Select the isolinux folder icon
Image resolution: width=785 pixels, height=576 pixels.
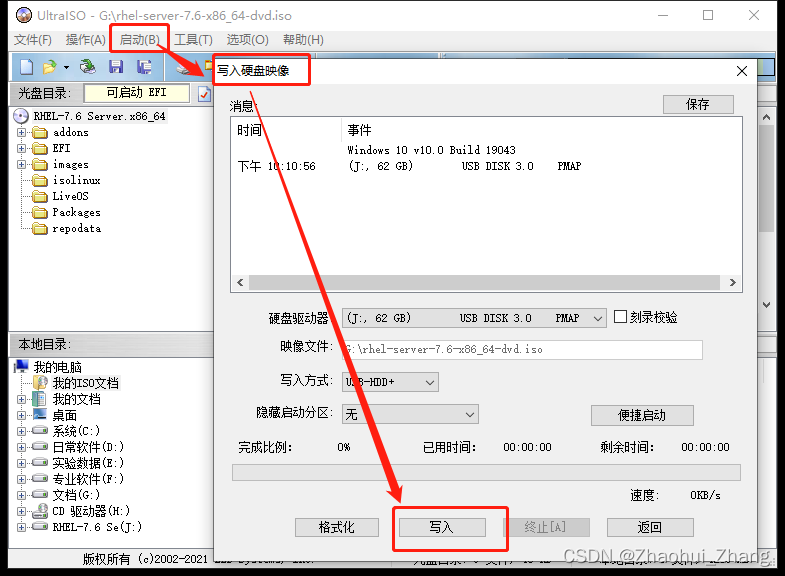click(40, 181)
